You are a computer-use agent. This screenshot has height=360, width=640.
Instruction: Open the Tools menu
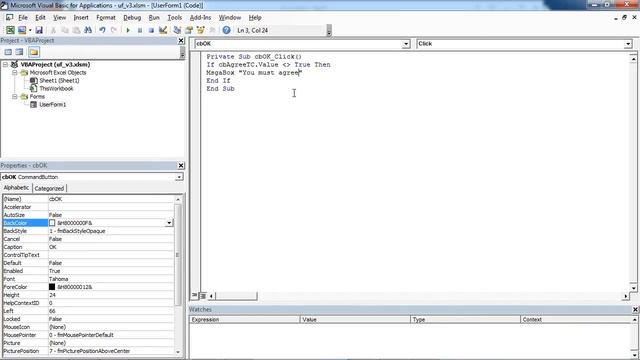click(174, 18)
